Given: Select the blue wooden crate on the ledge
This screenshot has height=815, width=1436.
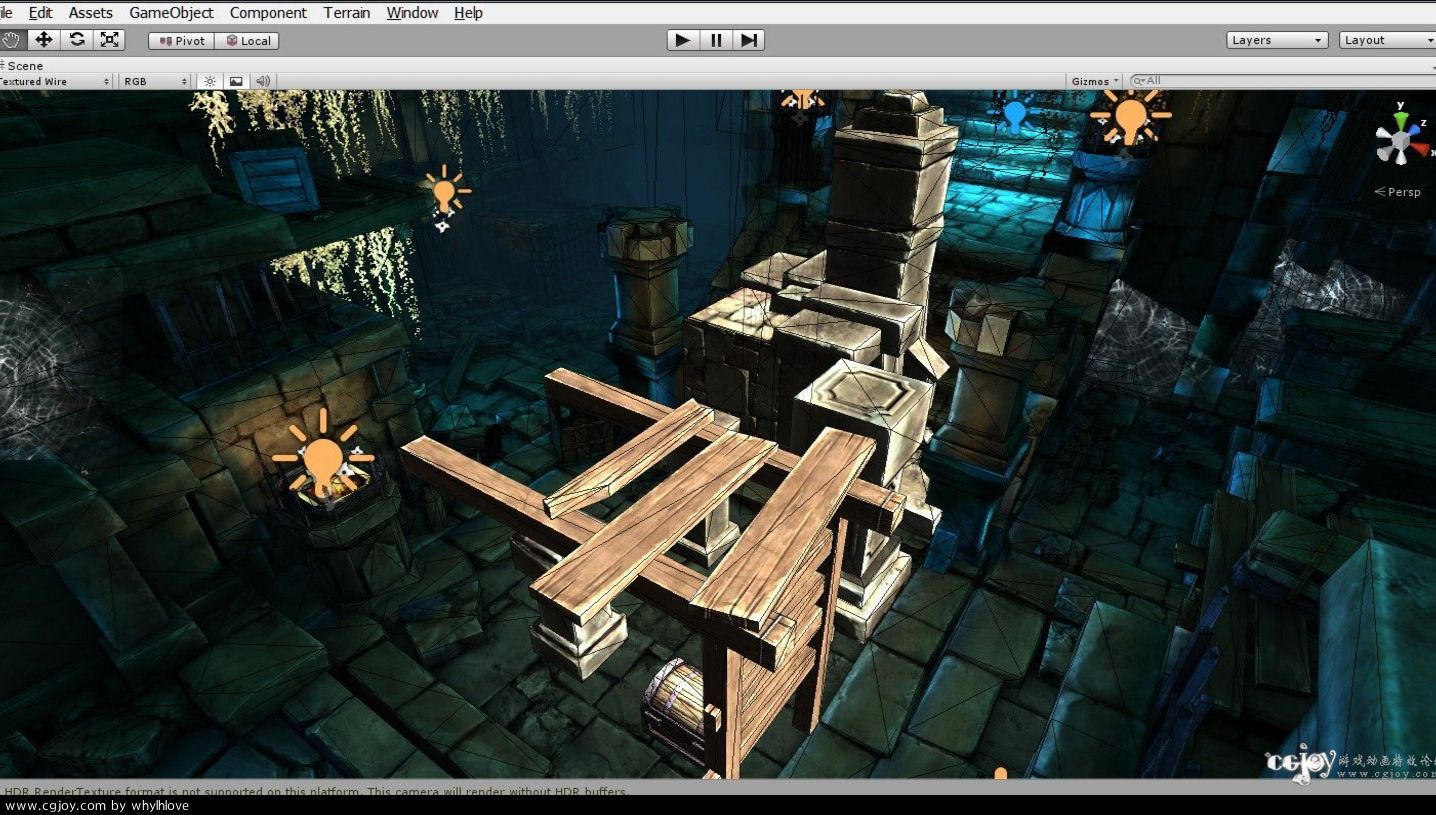Looking at the screenshot, I should (274, 179).
